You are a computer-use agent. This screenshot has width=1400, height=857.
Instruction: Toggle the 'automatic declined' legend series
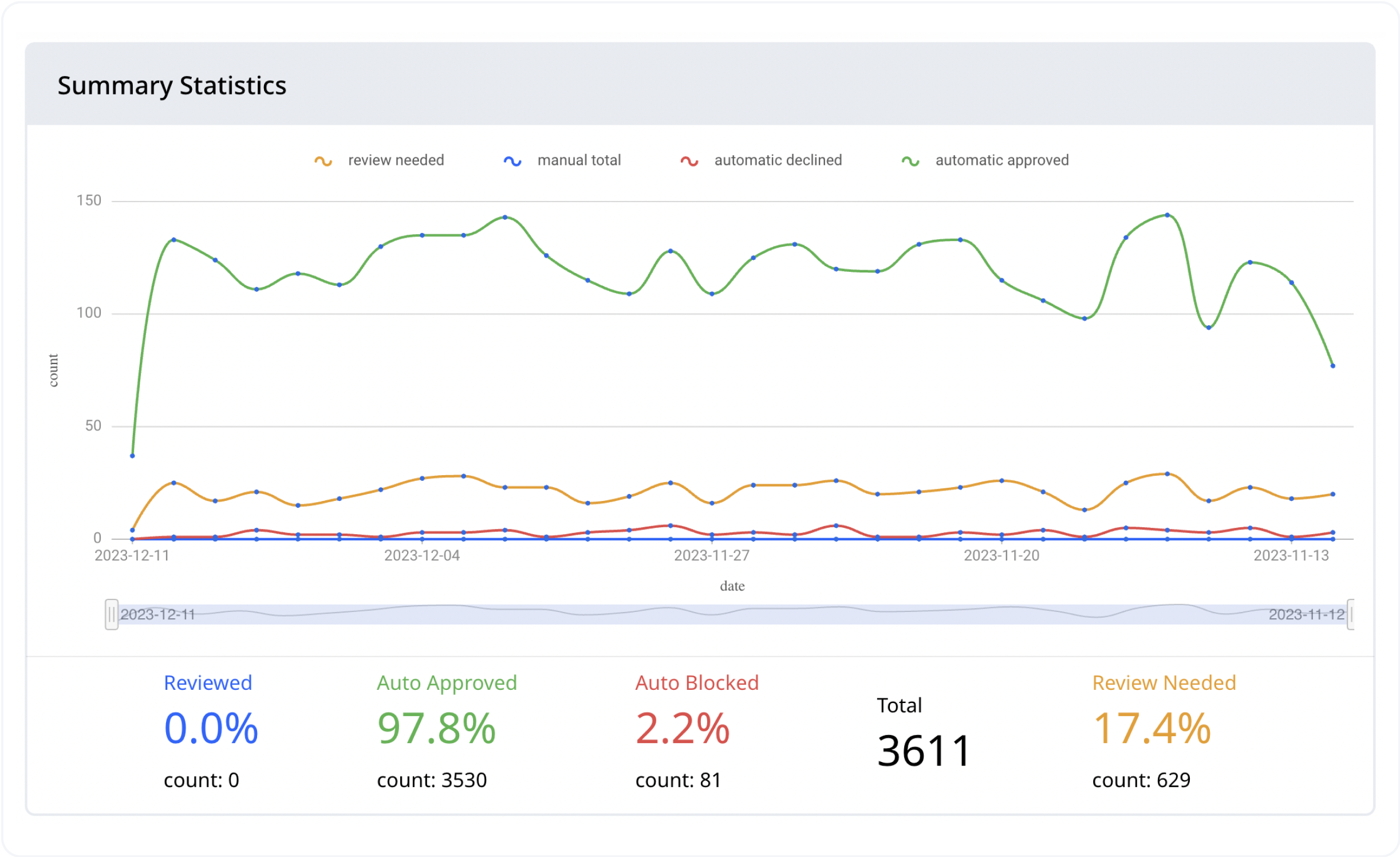pos(761,160)
